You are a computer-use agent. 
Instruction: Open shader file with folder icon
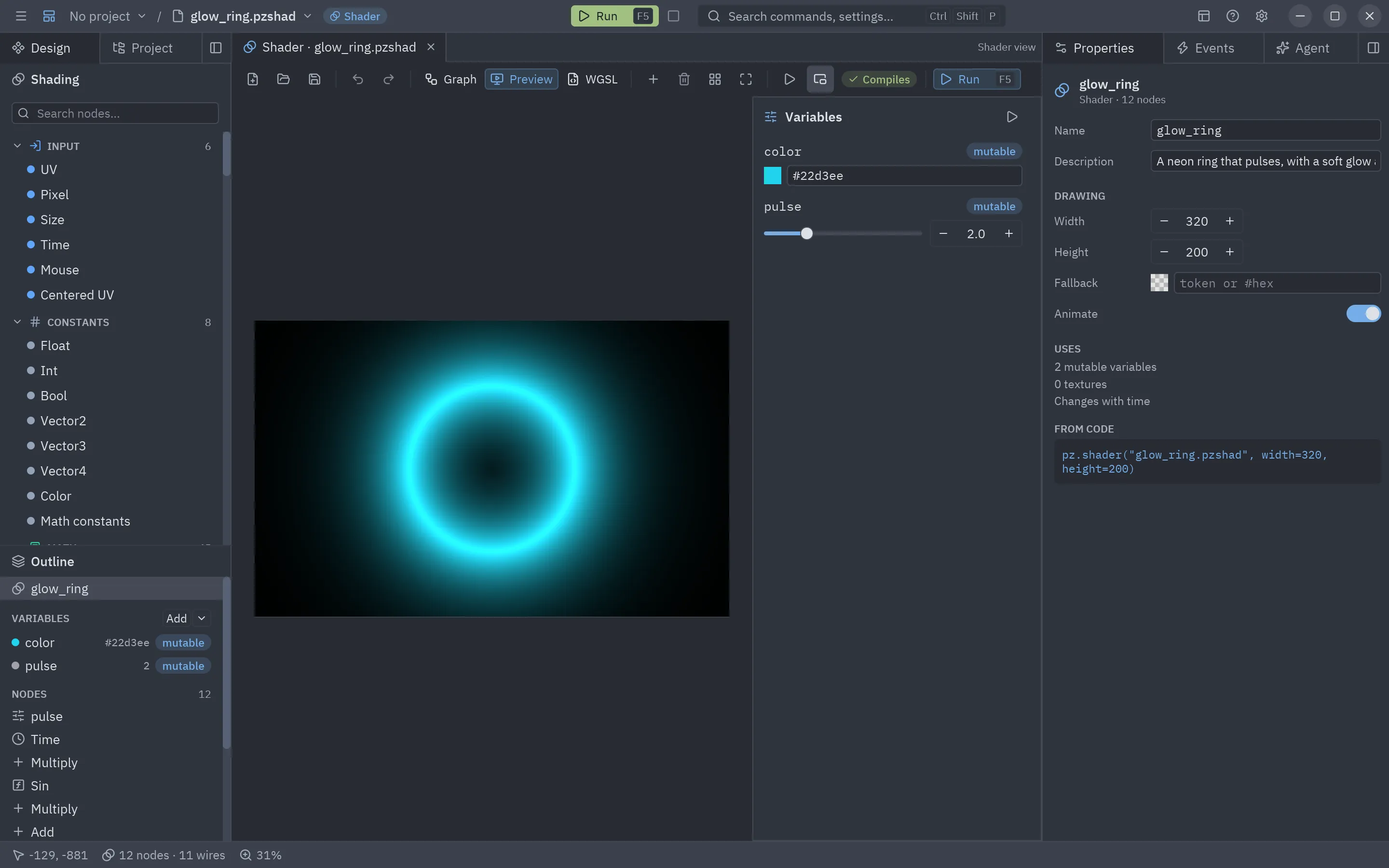(283, 79)
